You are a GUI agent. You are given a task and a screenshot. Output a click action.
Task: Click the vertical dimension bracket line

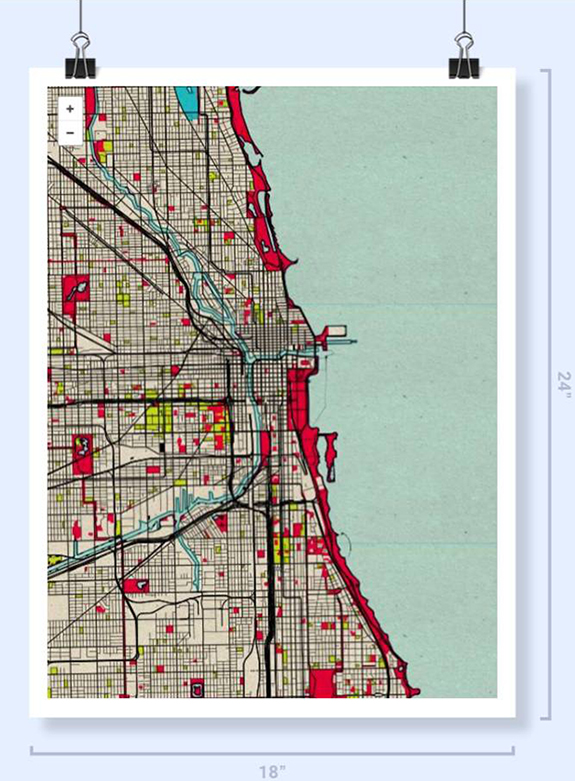point(549,394)
